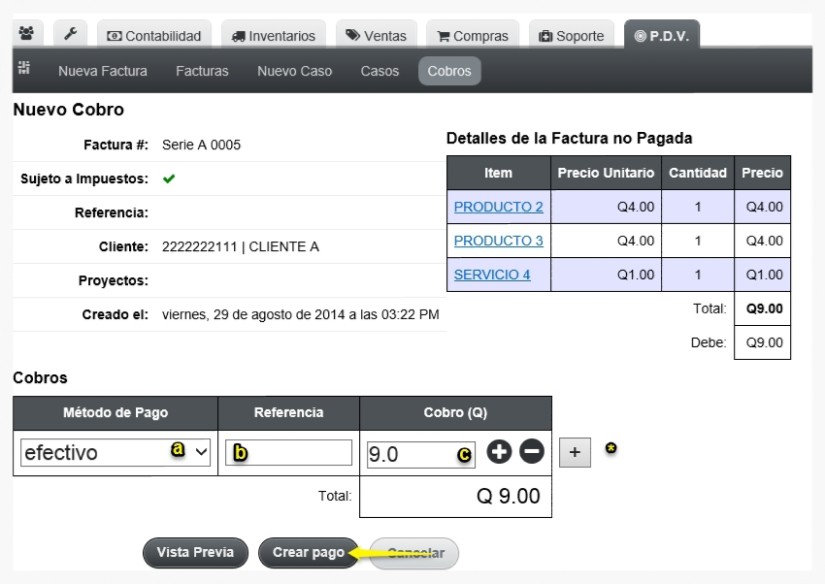Increase amount with round plus icon

tap(499, 451)
